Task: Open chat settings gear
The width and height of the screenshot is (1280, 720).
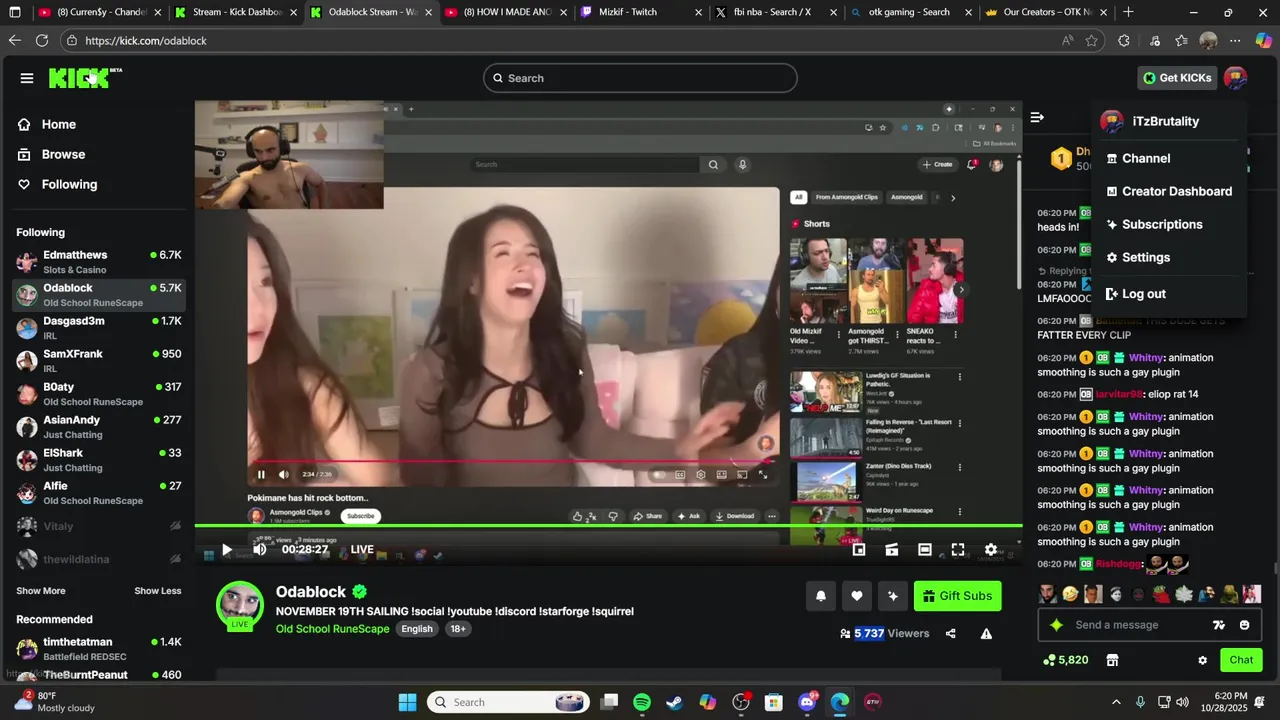Action: coord(1202,660)
